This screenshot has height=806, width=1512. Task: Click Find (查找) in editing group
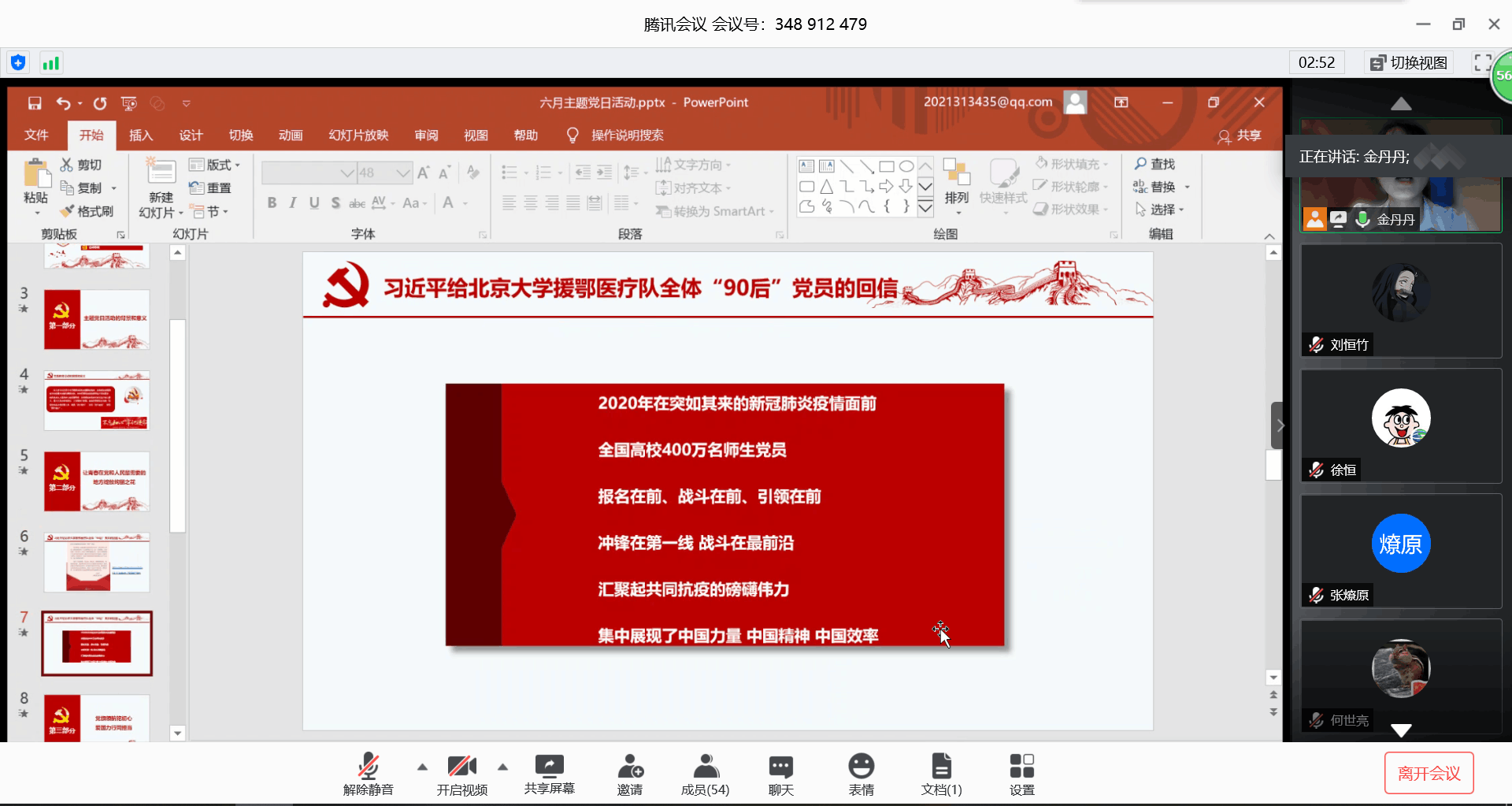[x=1154, y=164]
